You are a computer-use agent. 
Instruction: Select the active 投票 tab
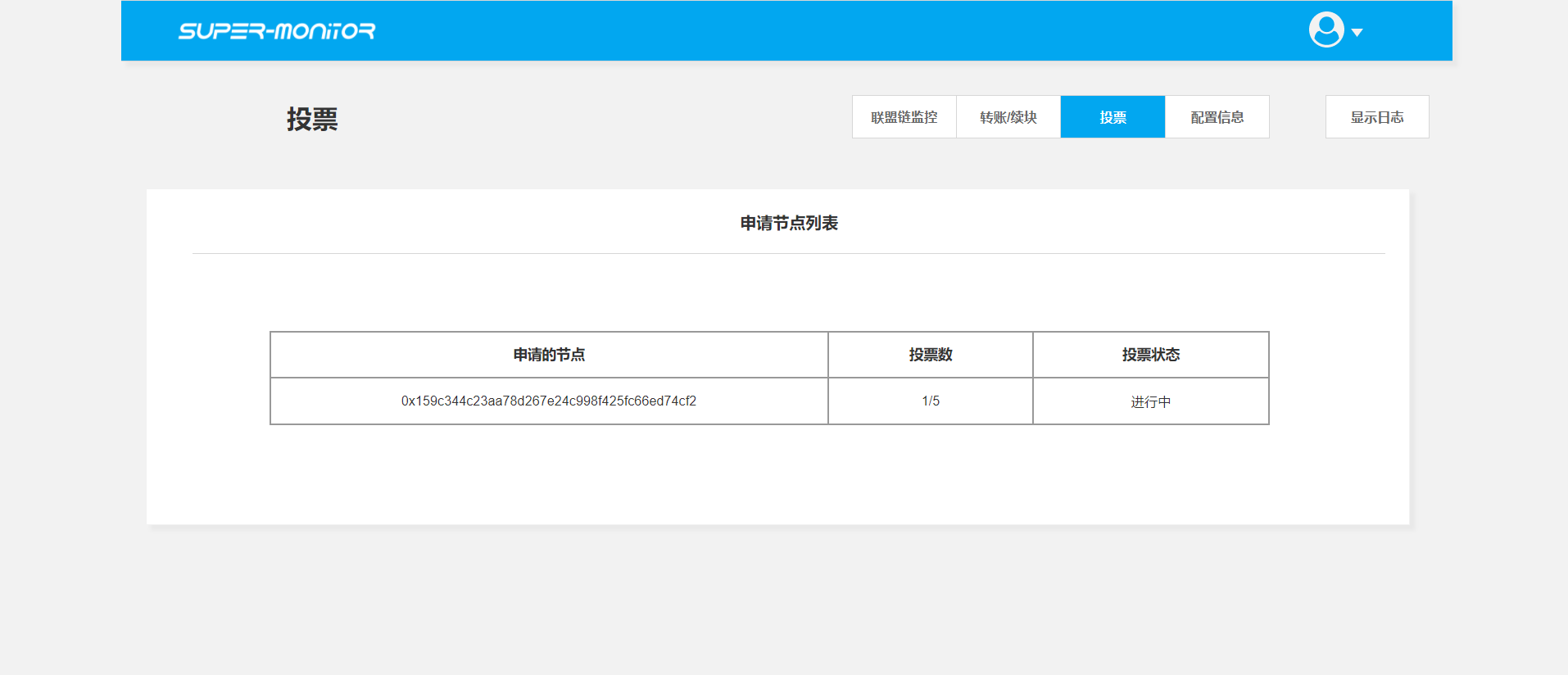click(x=1112, y=117)
